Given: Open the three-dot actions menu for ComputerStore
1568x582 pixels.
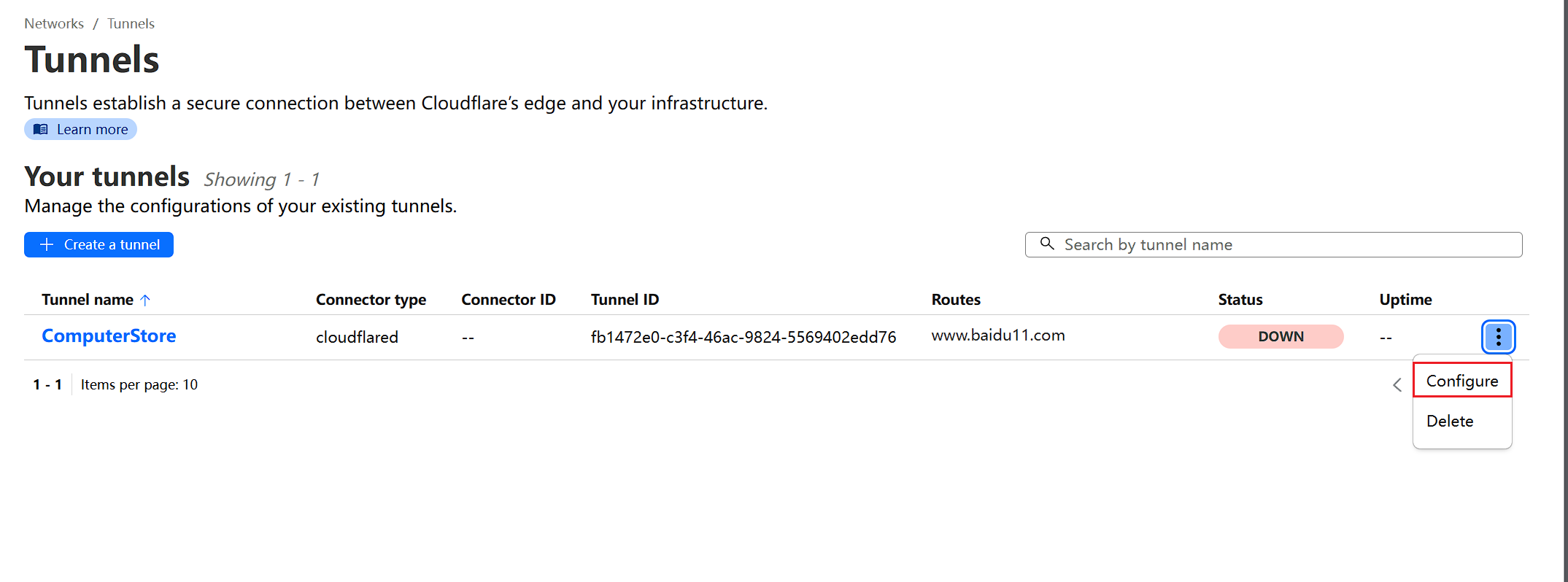Looking at the screenshot, I should [1498, 337].
